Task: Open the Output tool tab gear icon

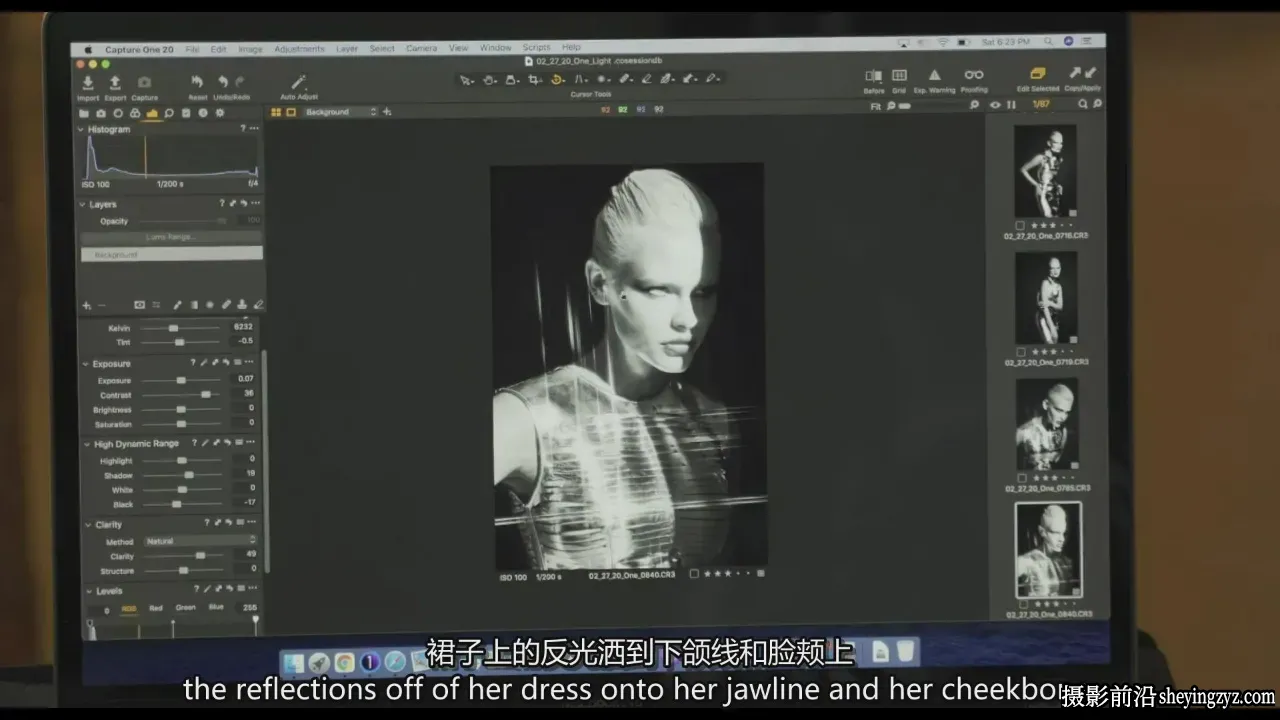Action: 220,113
